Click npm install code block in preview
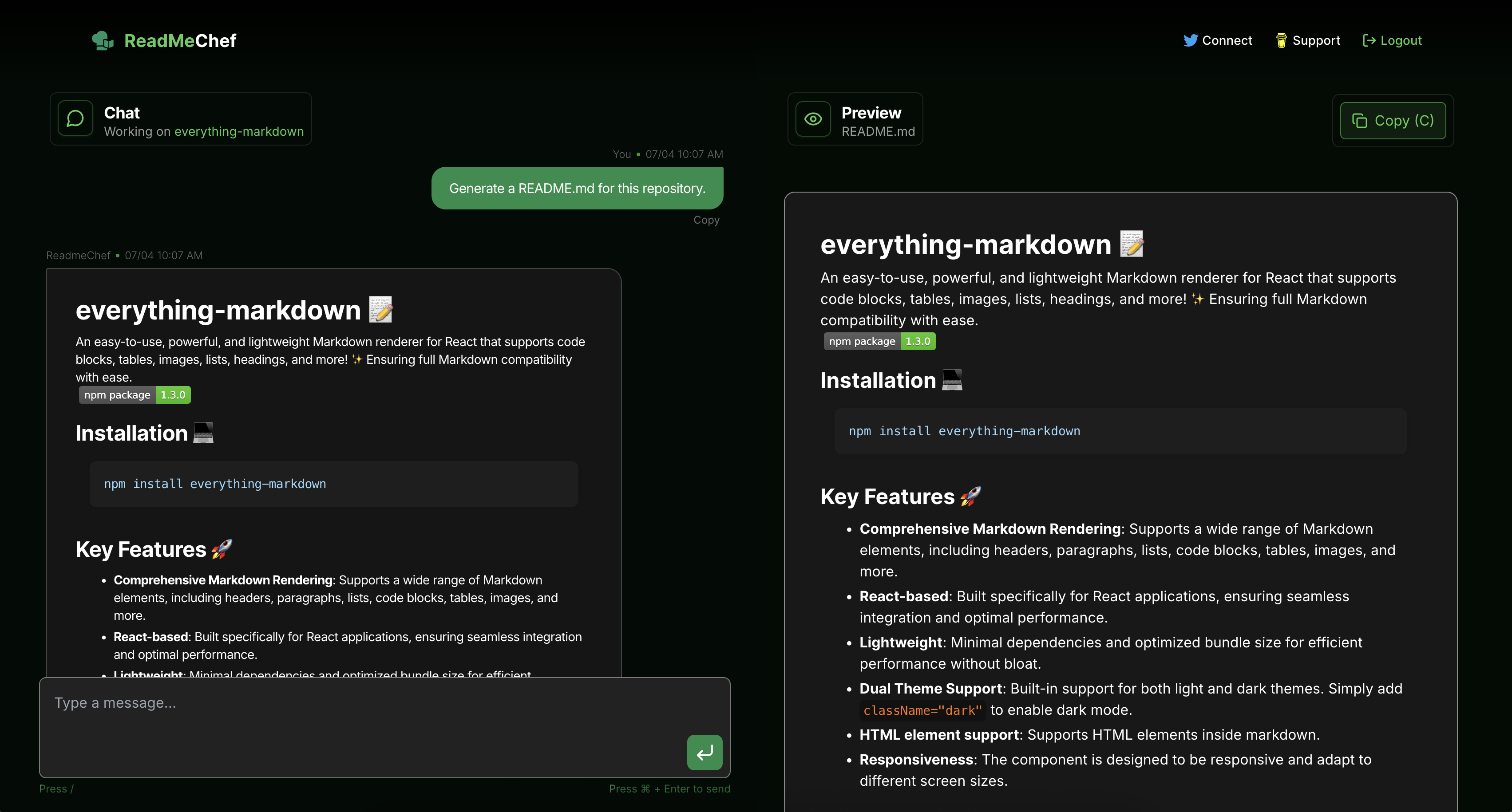 tap(1120, 431)
